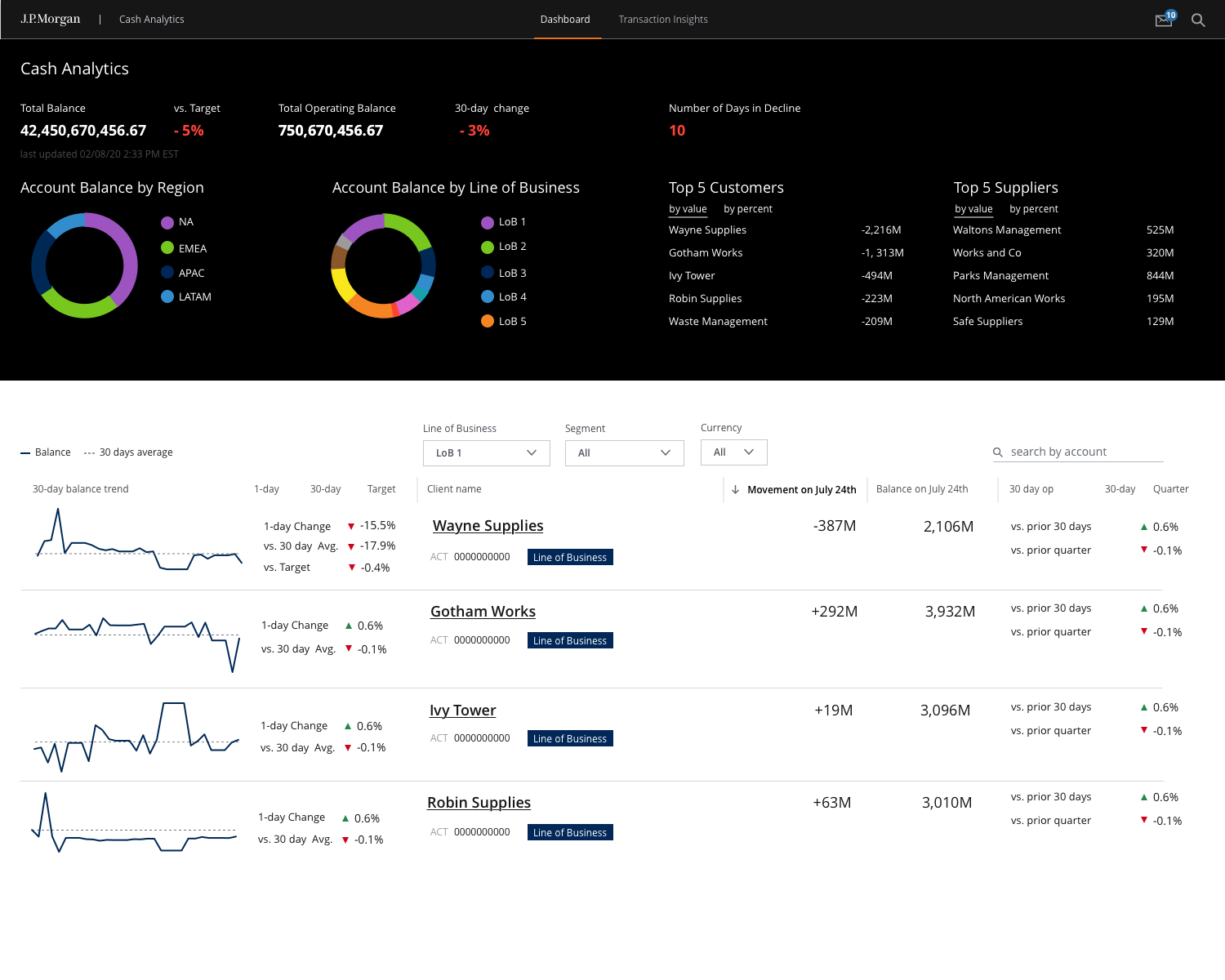Open the Currency dropdown
1225x980 pixels.
tap(734, 452)
